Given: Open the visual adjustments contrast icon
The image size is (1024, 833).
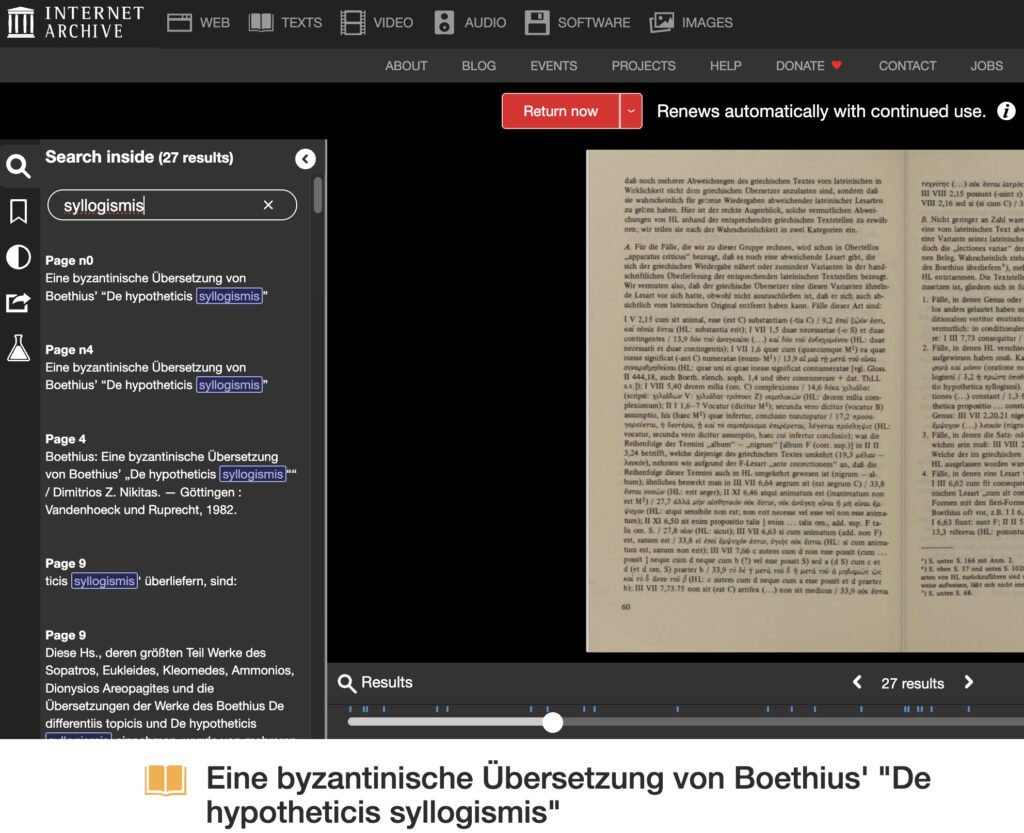Looking at the screenshot, I should click(x=18, y=258).
